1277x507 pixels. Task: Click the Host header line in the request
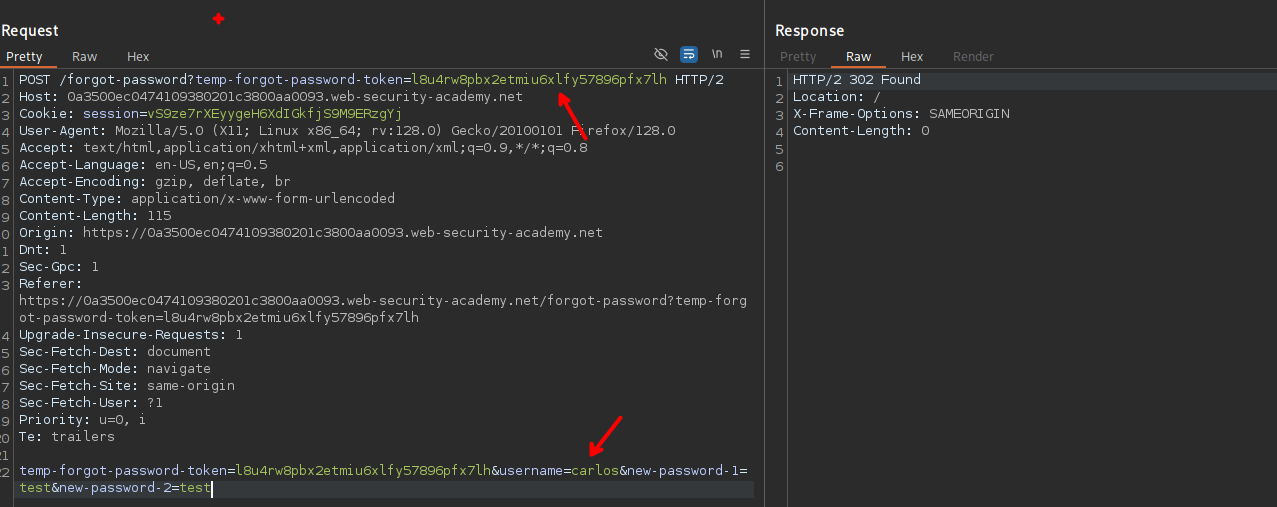pyautogui.click(x=270, y=97)
